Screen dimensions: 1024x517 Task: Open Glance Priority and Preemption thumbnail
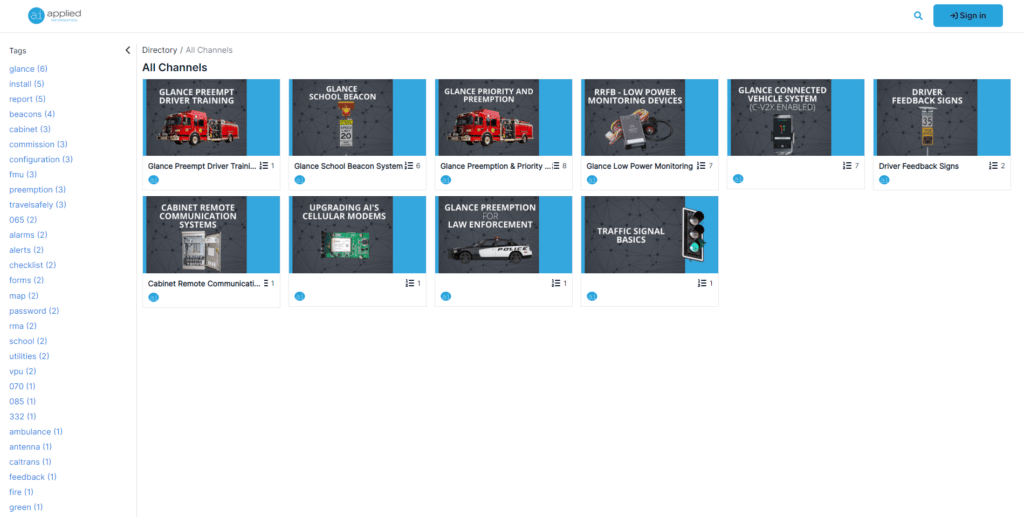pyautogui.click(x=504, y=118)
